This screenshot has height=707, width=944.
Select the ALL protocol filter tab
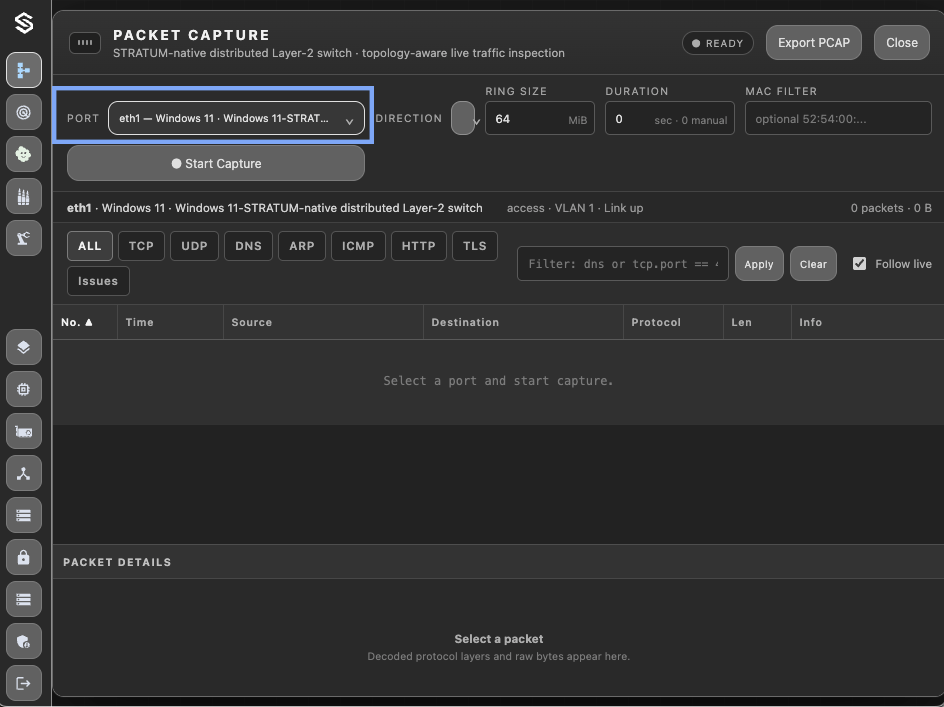[90, 246]
